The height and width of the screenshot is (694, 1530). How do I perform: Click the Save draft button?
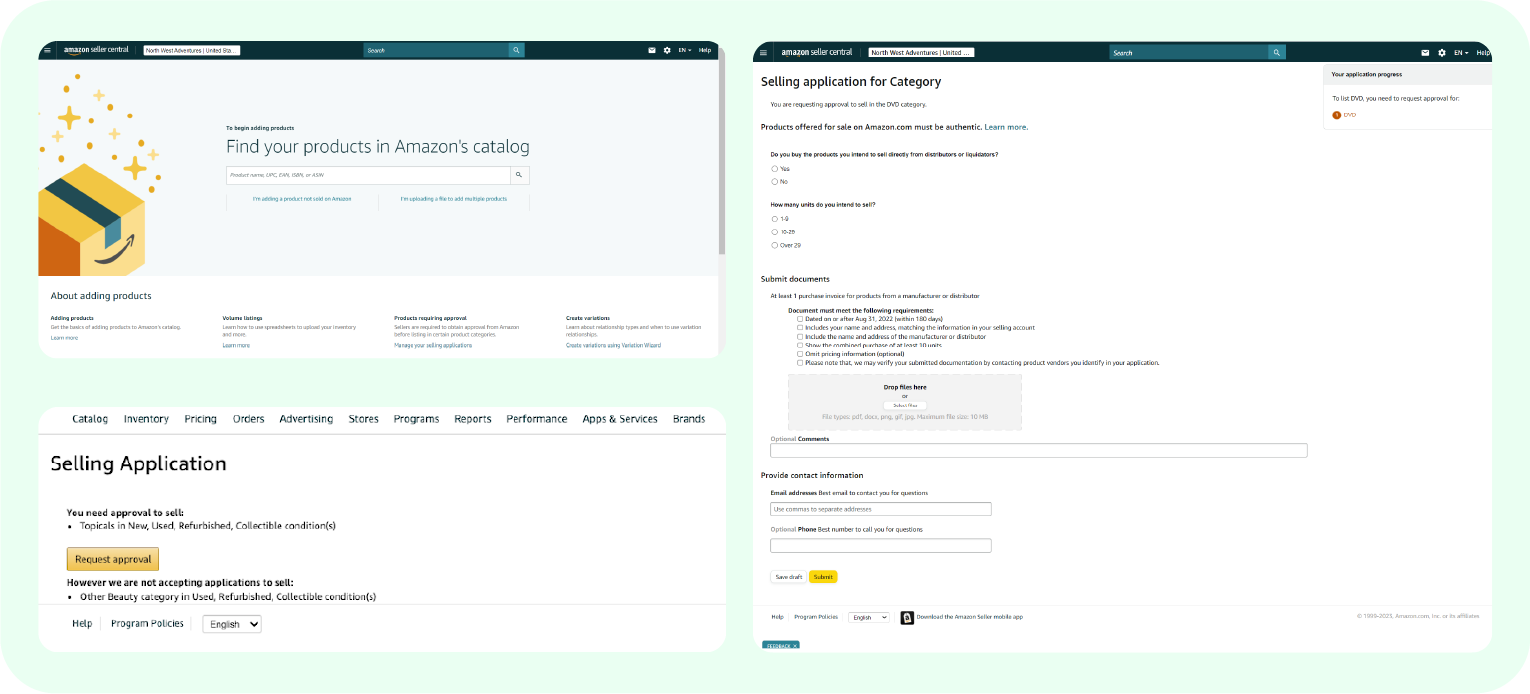click(x=788, y=577)
